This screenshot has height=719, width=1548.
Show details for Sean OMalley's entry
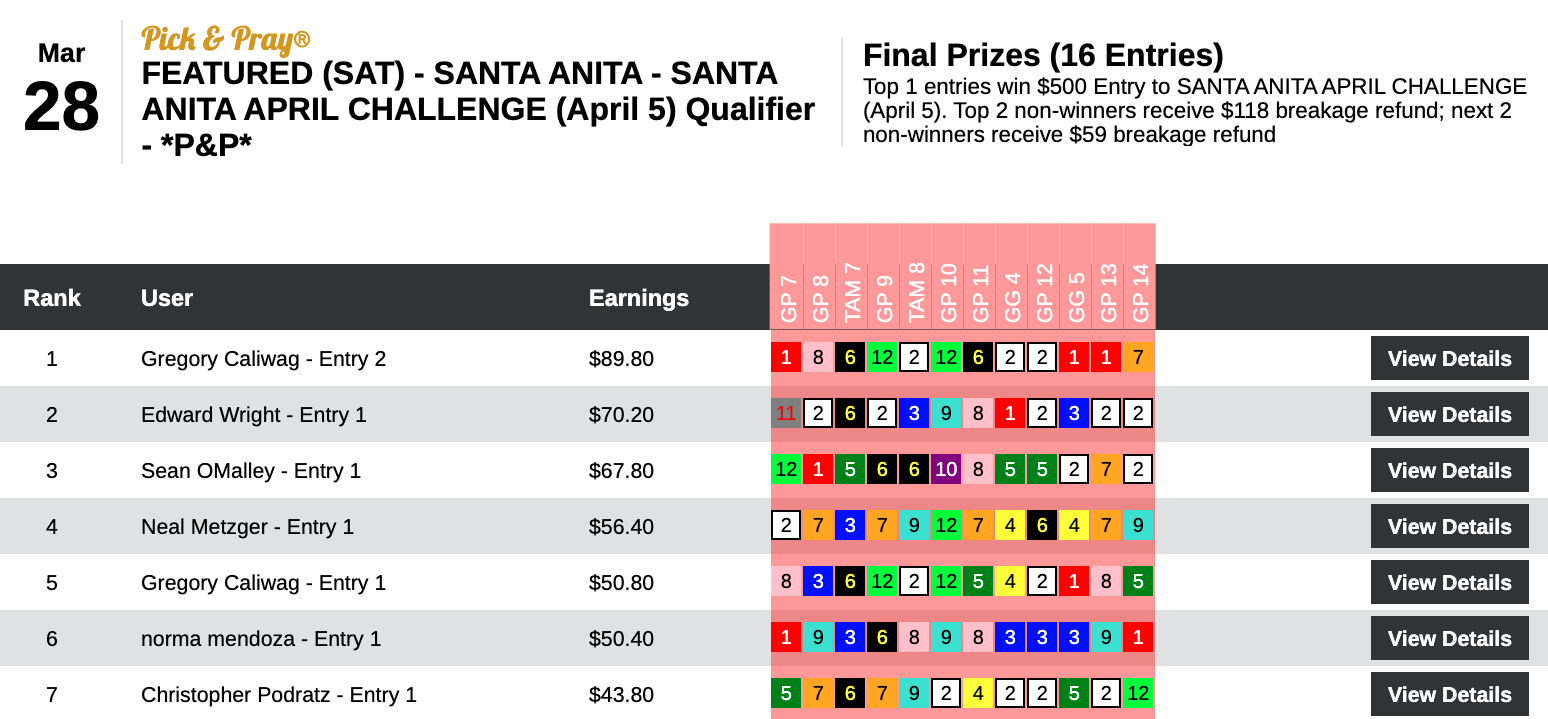1449,470
